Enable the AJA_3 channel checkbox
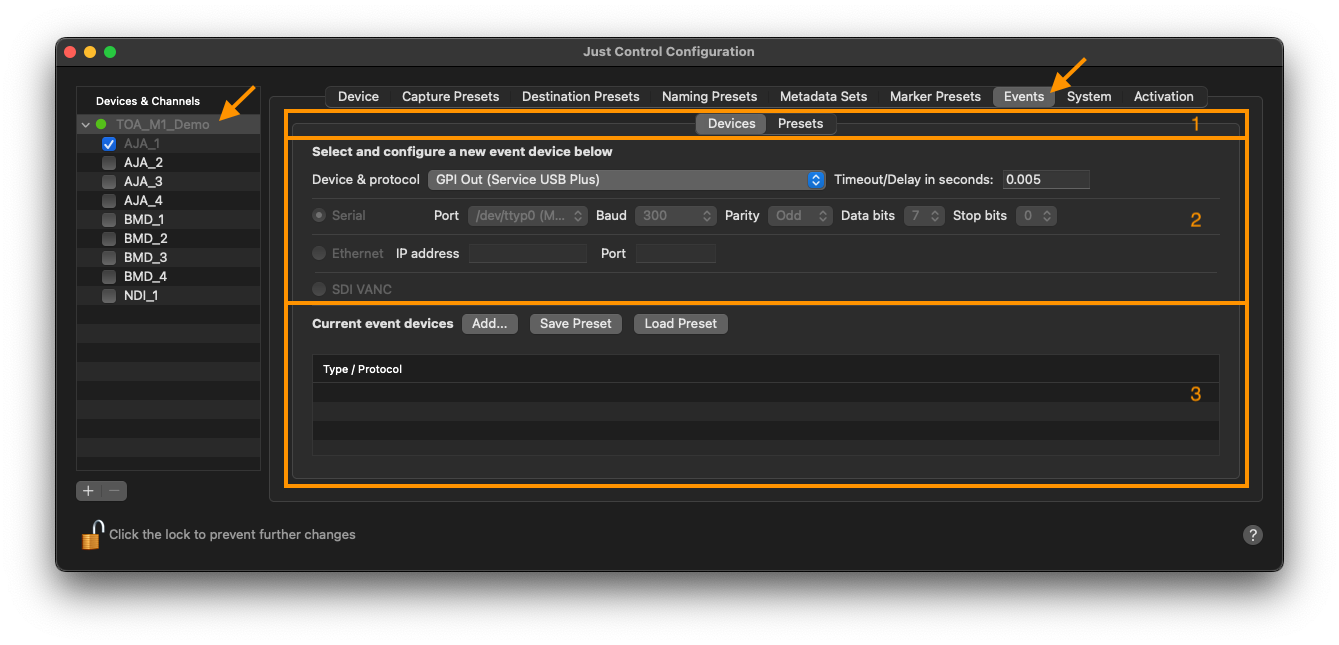The image size is (1339, 645). pyautogui.click(x=109, y=182)
